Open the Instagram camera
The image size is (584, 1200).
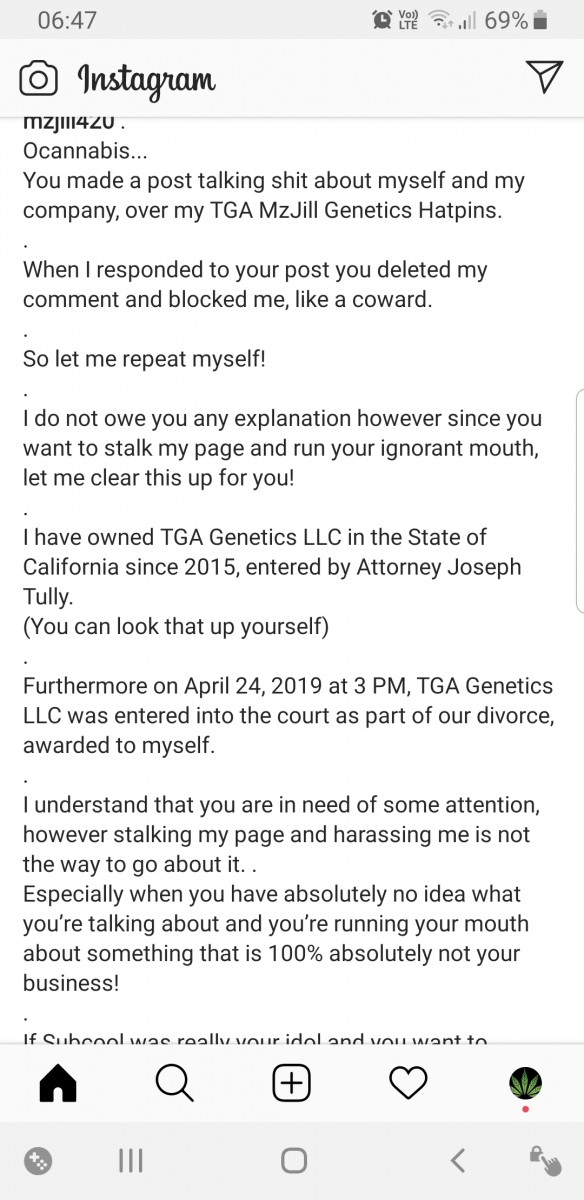pos(38,80)
